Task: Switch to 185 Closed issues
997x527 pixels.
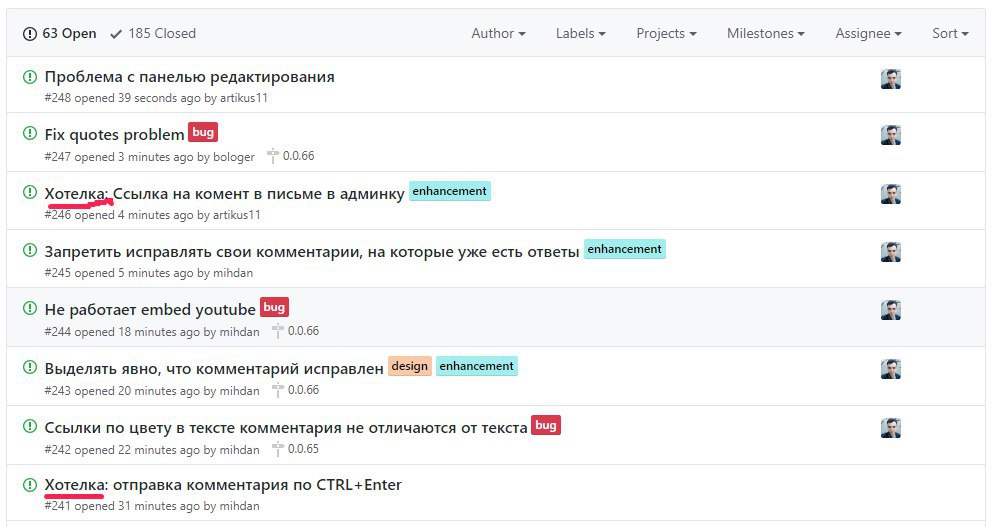Action: coord(153,34)
